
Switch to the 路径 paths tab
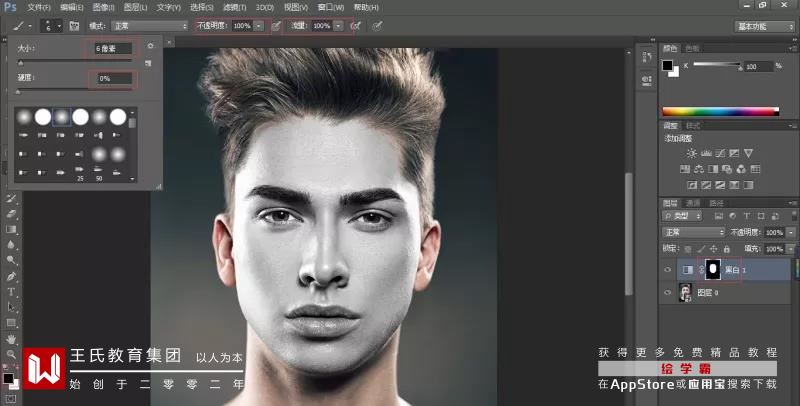pos(716,203)
